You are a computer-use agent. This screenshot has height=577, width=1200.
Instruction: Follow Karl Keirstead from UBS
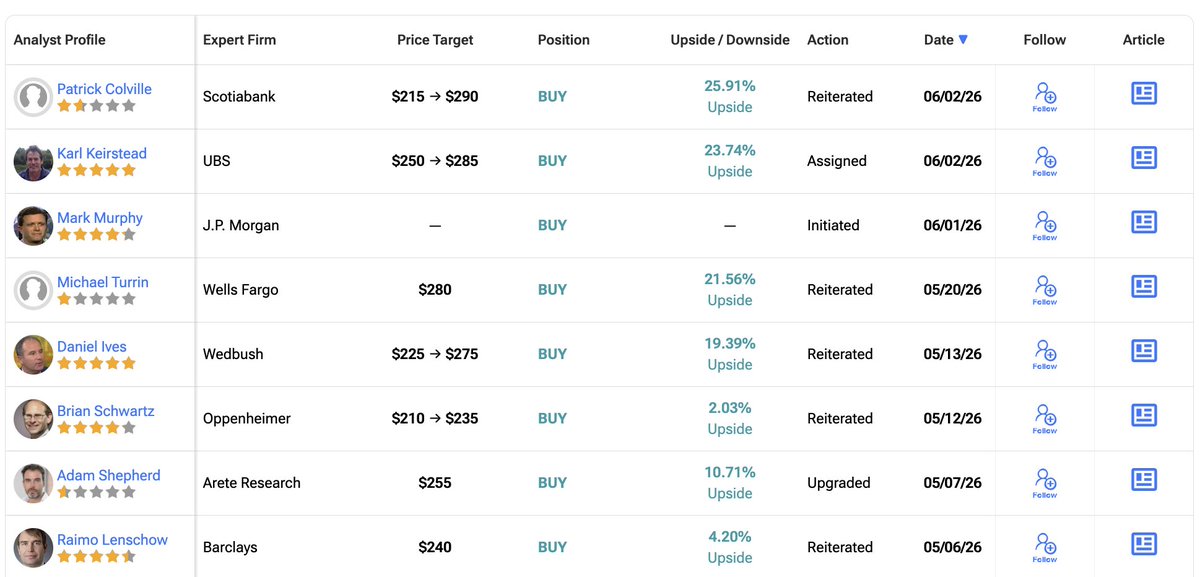[x=1045, y=161]
